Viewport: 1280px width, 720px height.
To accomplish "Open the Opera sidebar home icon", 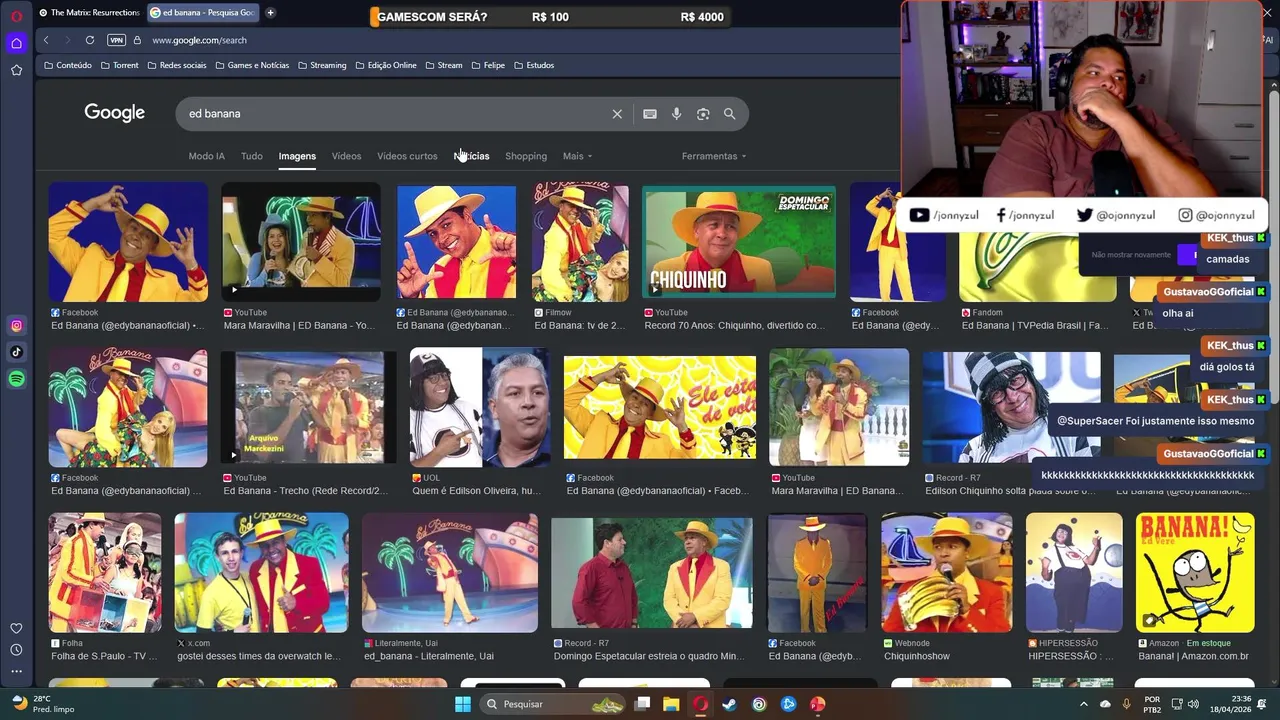I will [16, 43].
